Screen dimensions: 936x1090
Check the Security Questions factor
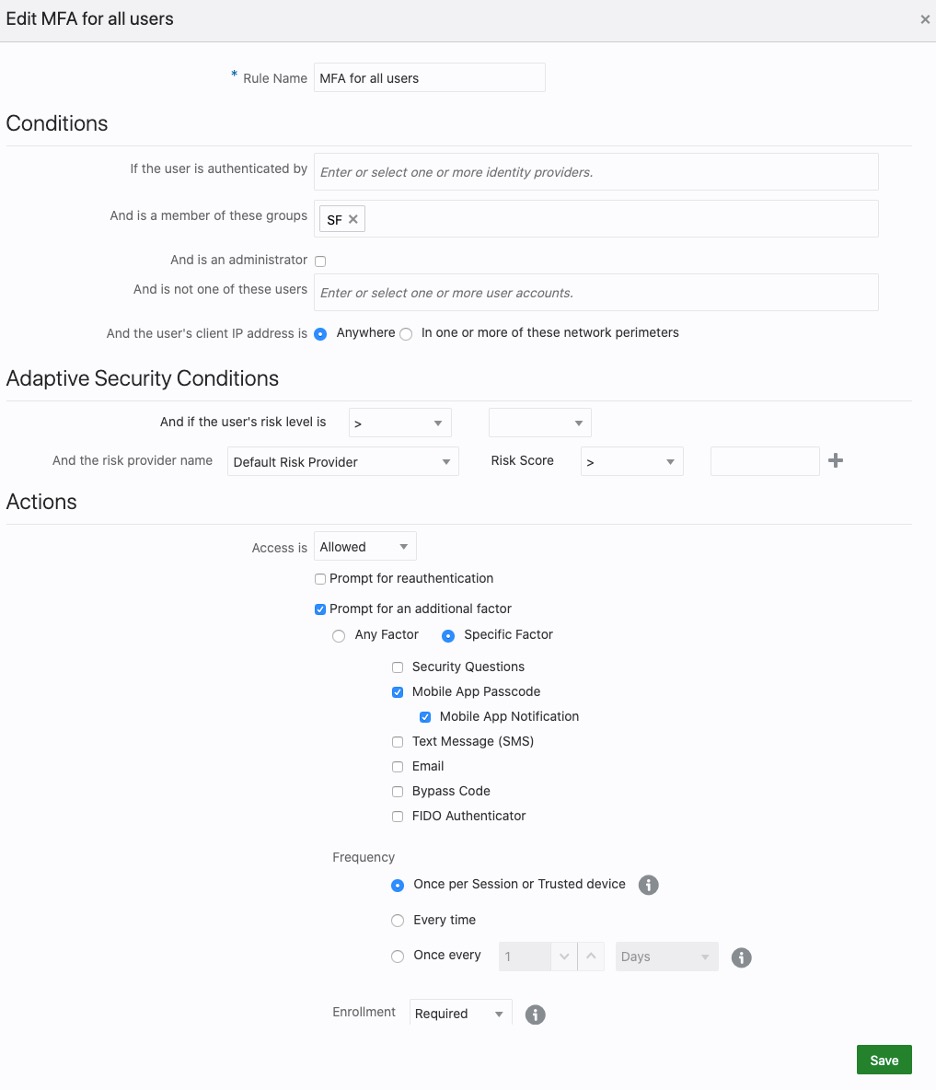point(398,667)
